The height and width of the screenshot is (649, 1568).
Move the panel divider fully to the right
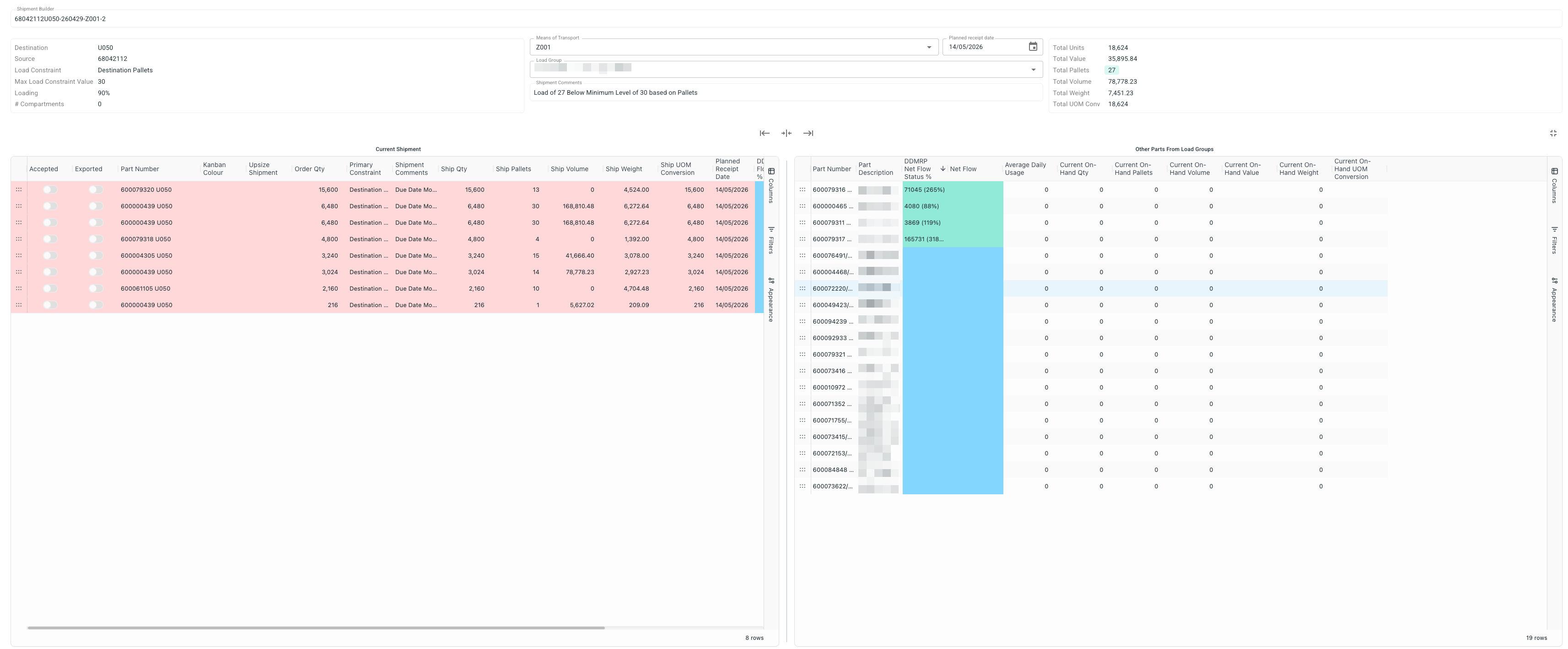pyautogui.click(x=808, y=133)
